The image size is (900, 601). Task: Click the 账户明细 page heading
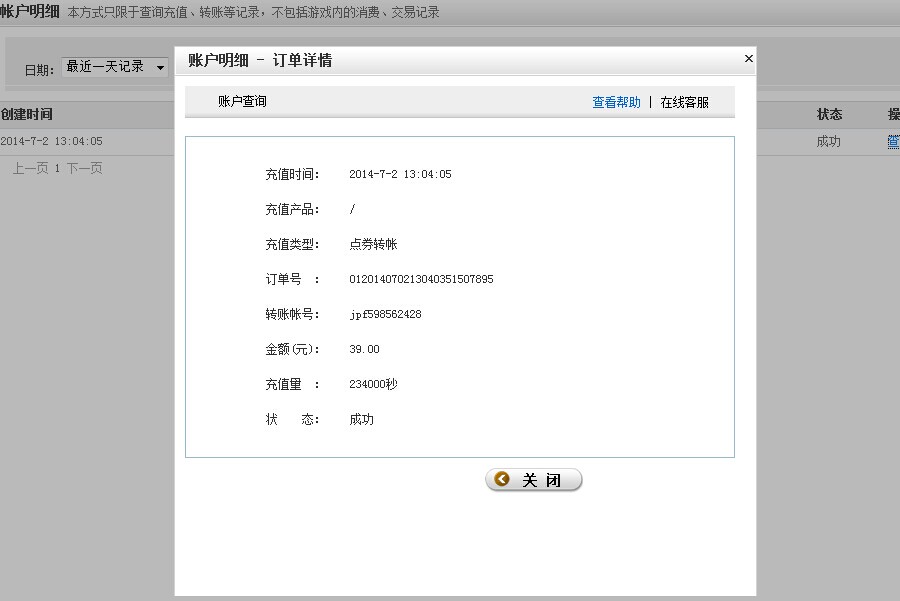point(30,12)
